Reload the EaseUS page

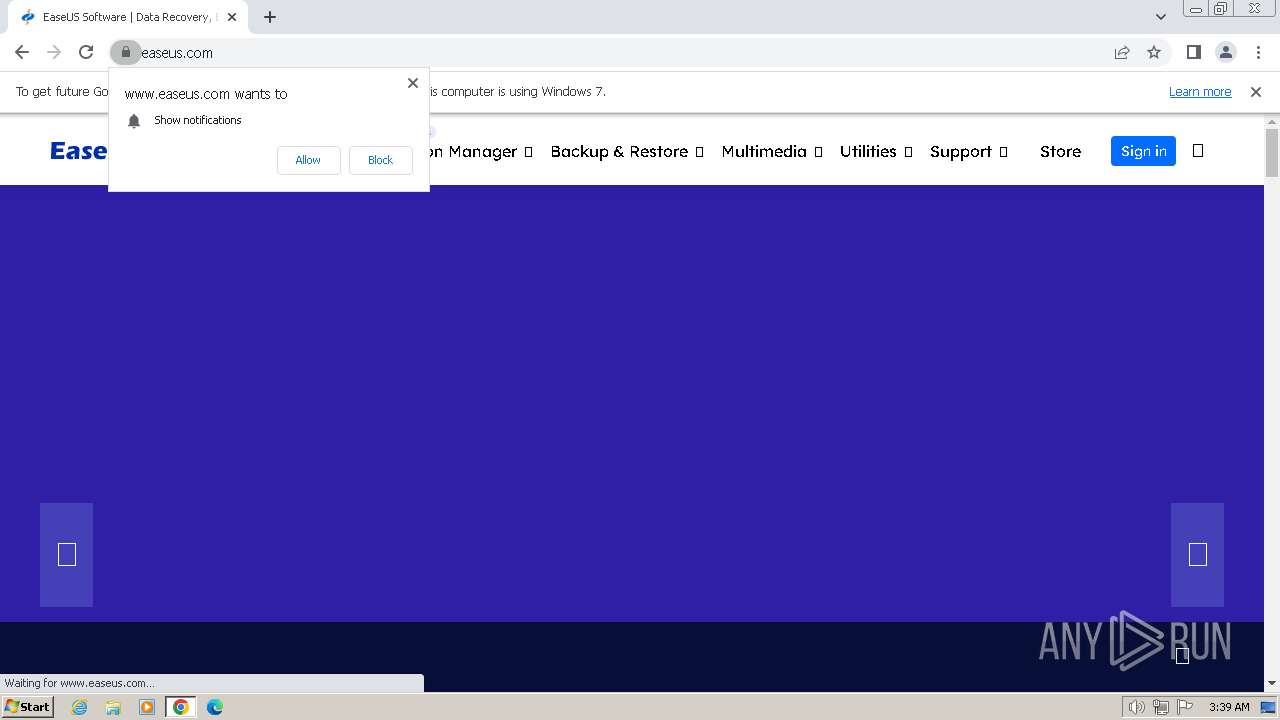[86, 52]
